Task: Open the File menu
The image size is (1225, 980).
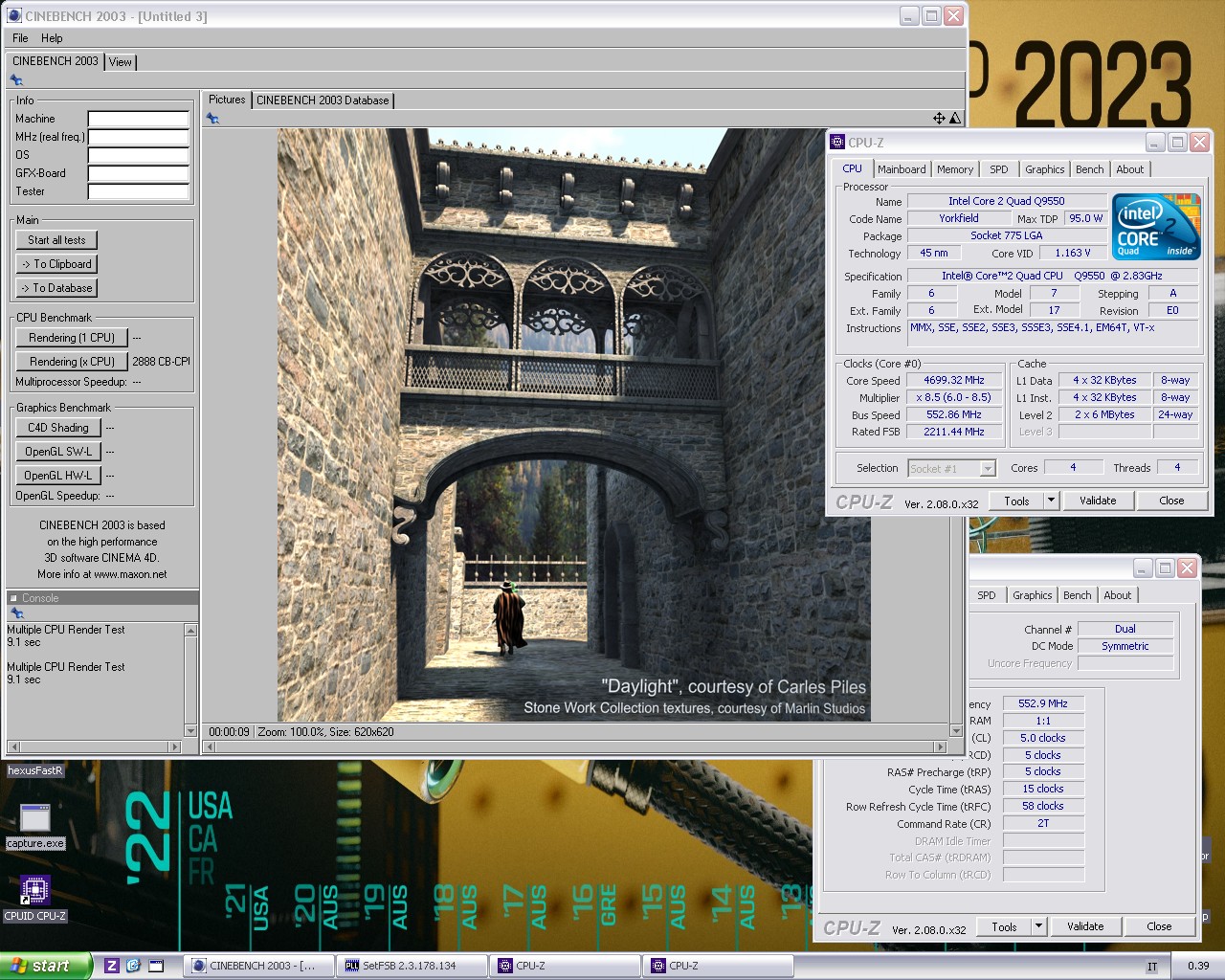Action: (x=20, y=38)
